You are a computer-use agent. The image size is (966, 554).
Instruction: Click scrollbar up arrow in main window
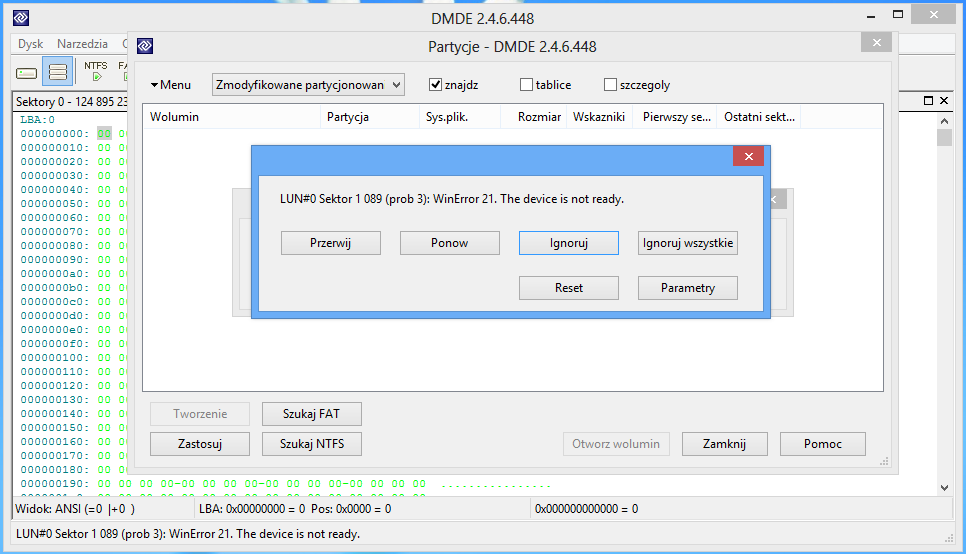(x=944, y=121)
